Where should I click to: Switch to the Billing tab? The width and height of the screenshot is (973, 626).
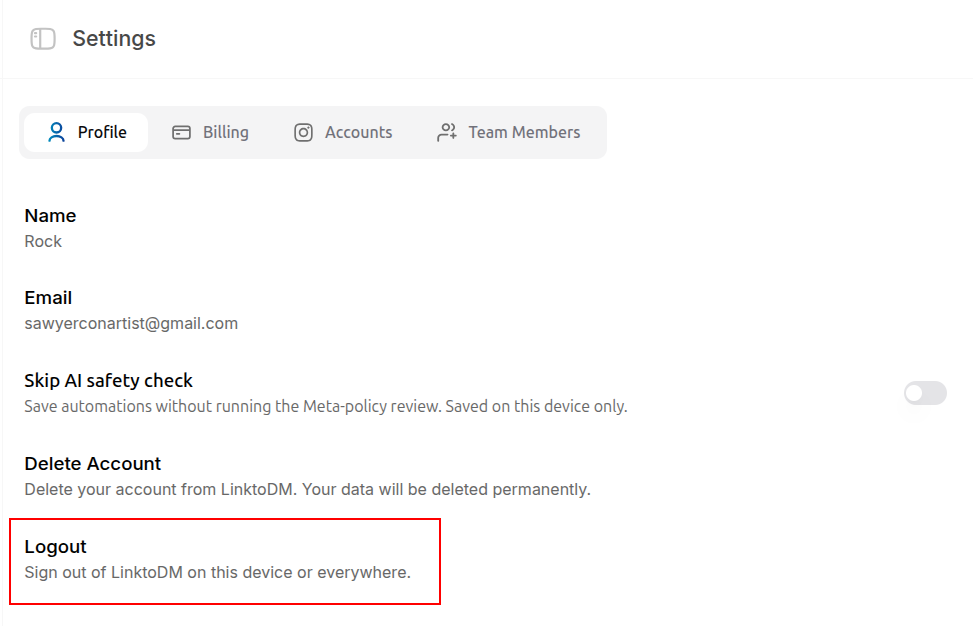210,132
